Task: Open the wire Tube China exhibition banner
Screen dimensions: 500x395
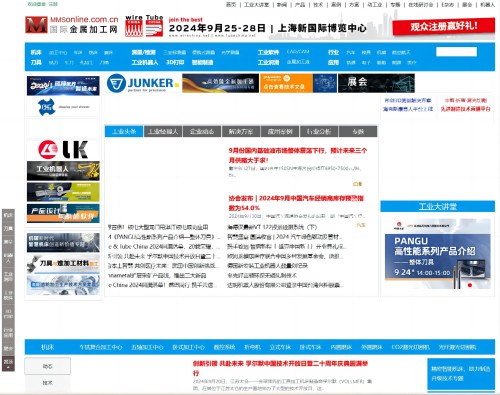Action: click(x=246, y=26)
